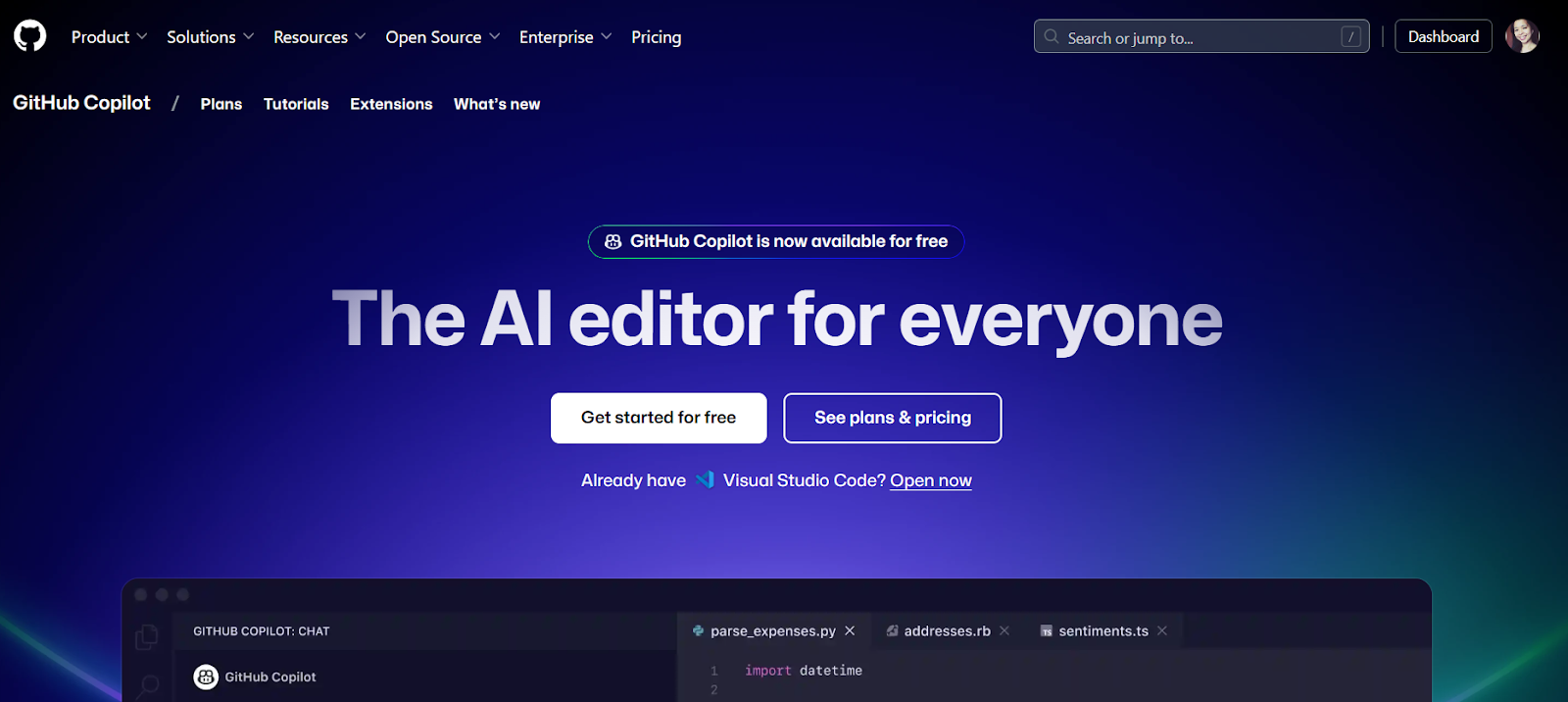This screenshot has width=1568, height=702.
Task: Focus the Search or jump to field
Action: pos(1201,36)
